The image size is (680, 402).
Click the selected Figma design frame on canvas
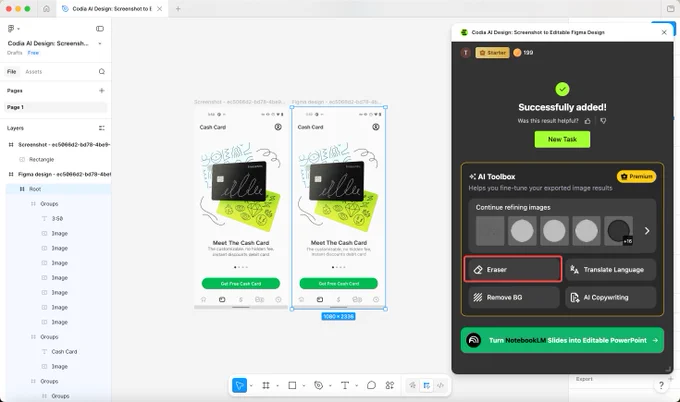tap(339, 207)
